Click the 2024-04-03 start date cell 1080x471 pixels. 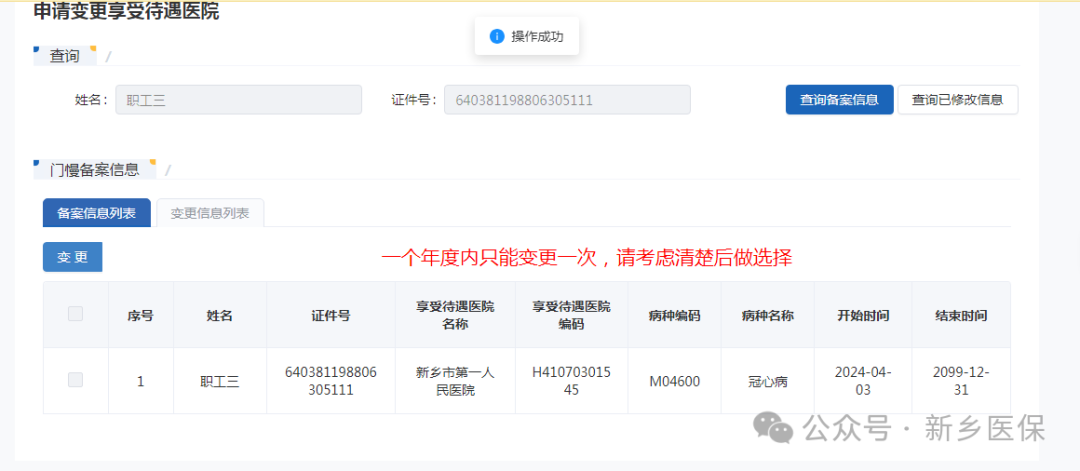click(863, 381)
